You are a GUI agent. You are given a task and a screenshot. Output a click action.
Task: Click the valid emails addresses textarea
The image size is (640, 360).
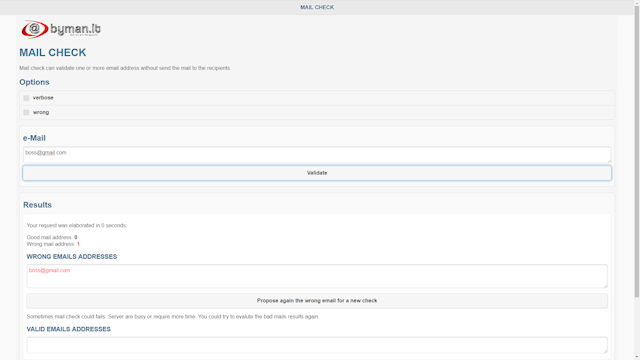pos(317,345)
